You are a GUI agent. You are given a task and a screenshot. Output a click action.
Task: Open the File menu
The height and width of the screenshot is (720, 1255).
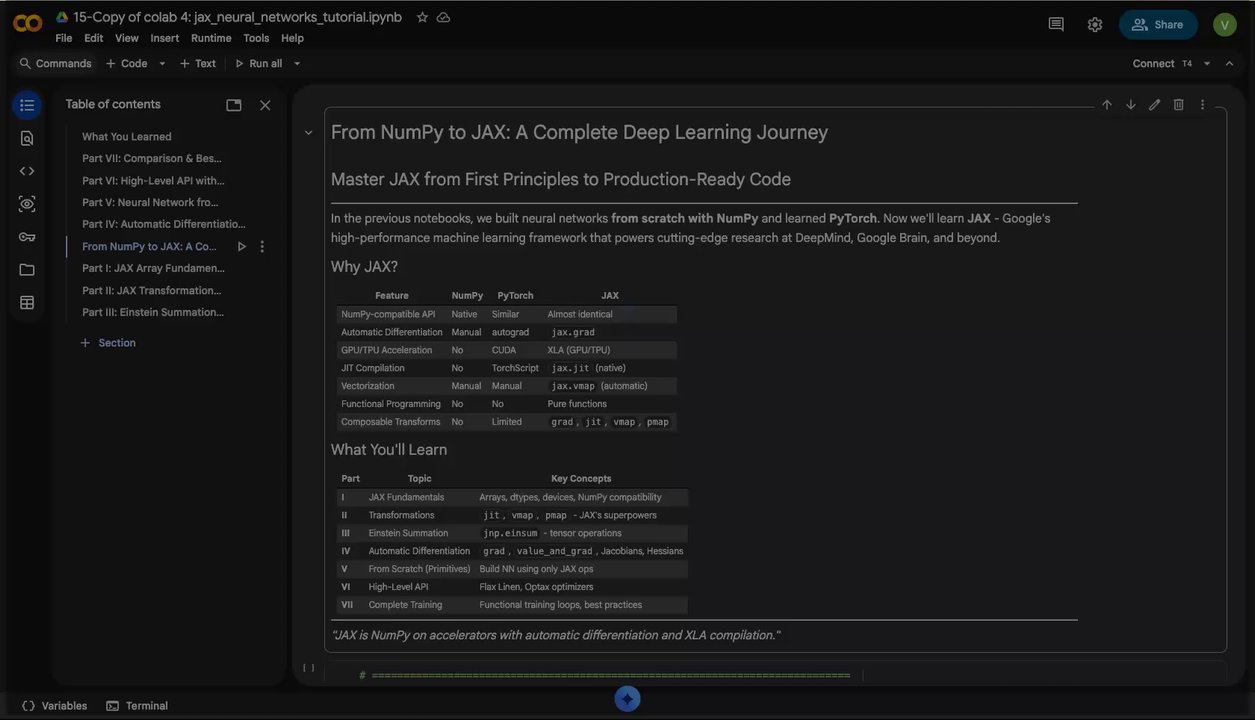[x=64, y=38]
